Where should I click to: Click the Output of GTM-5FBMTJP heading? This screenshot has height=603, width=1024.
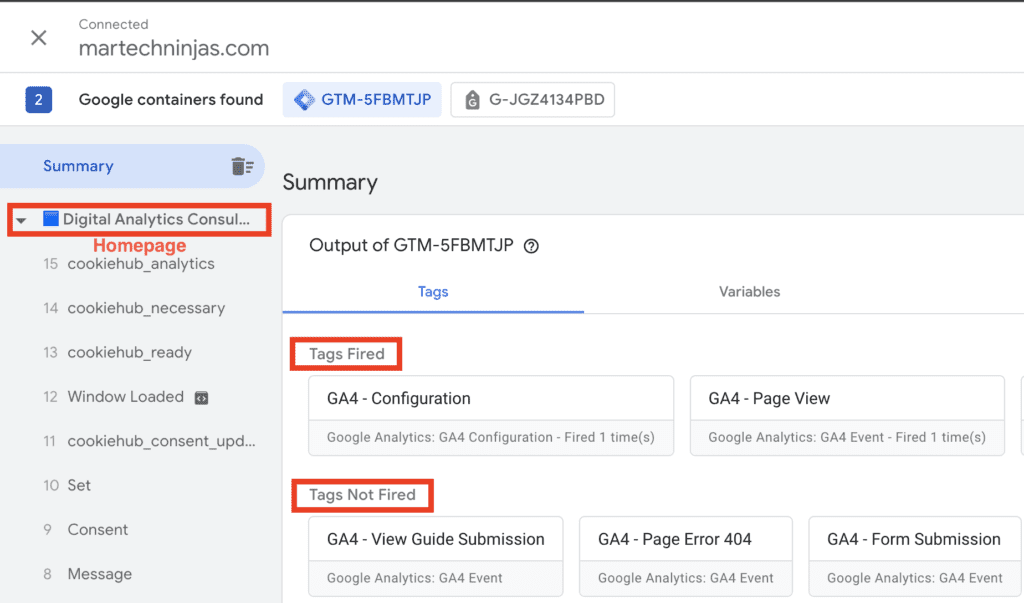pos(411,246)
